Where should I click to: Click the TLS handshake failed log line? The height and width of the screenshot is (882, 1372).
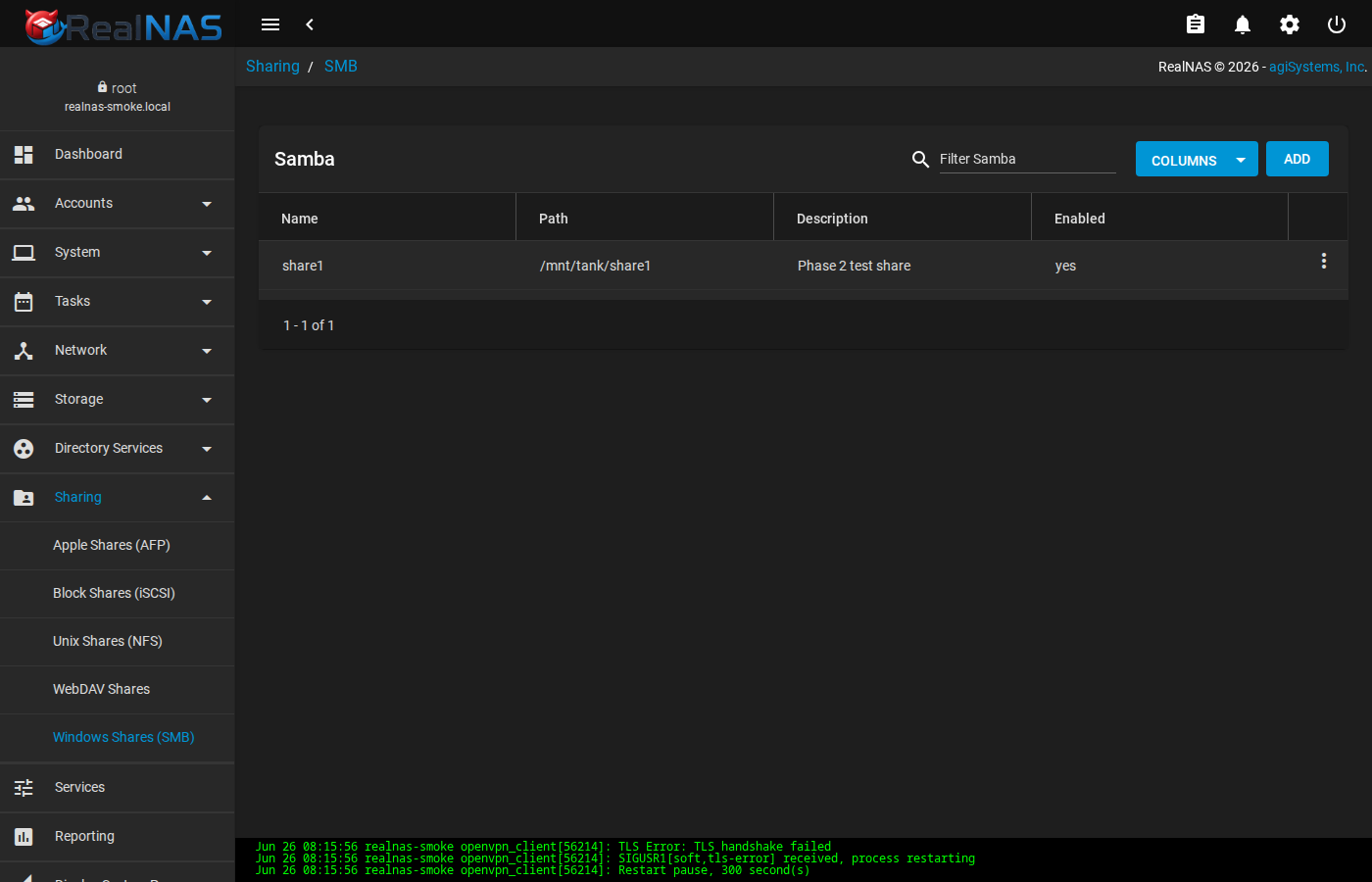click(x=544, y=847)
